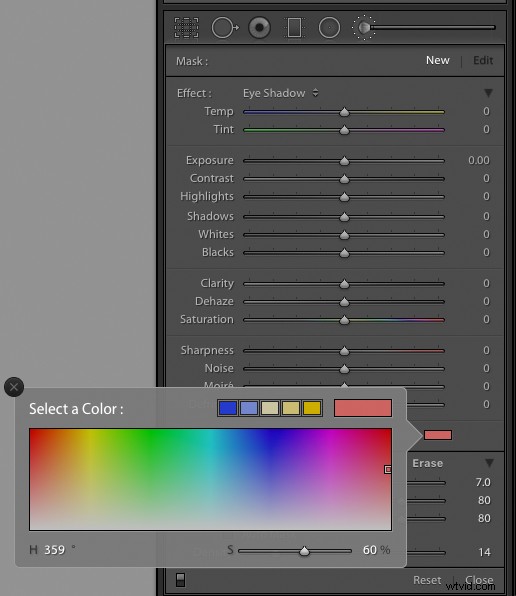Screen dimensions: 516x596
Task: Click the Color swatch in the adjustment panel
Action: point(438,435)
